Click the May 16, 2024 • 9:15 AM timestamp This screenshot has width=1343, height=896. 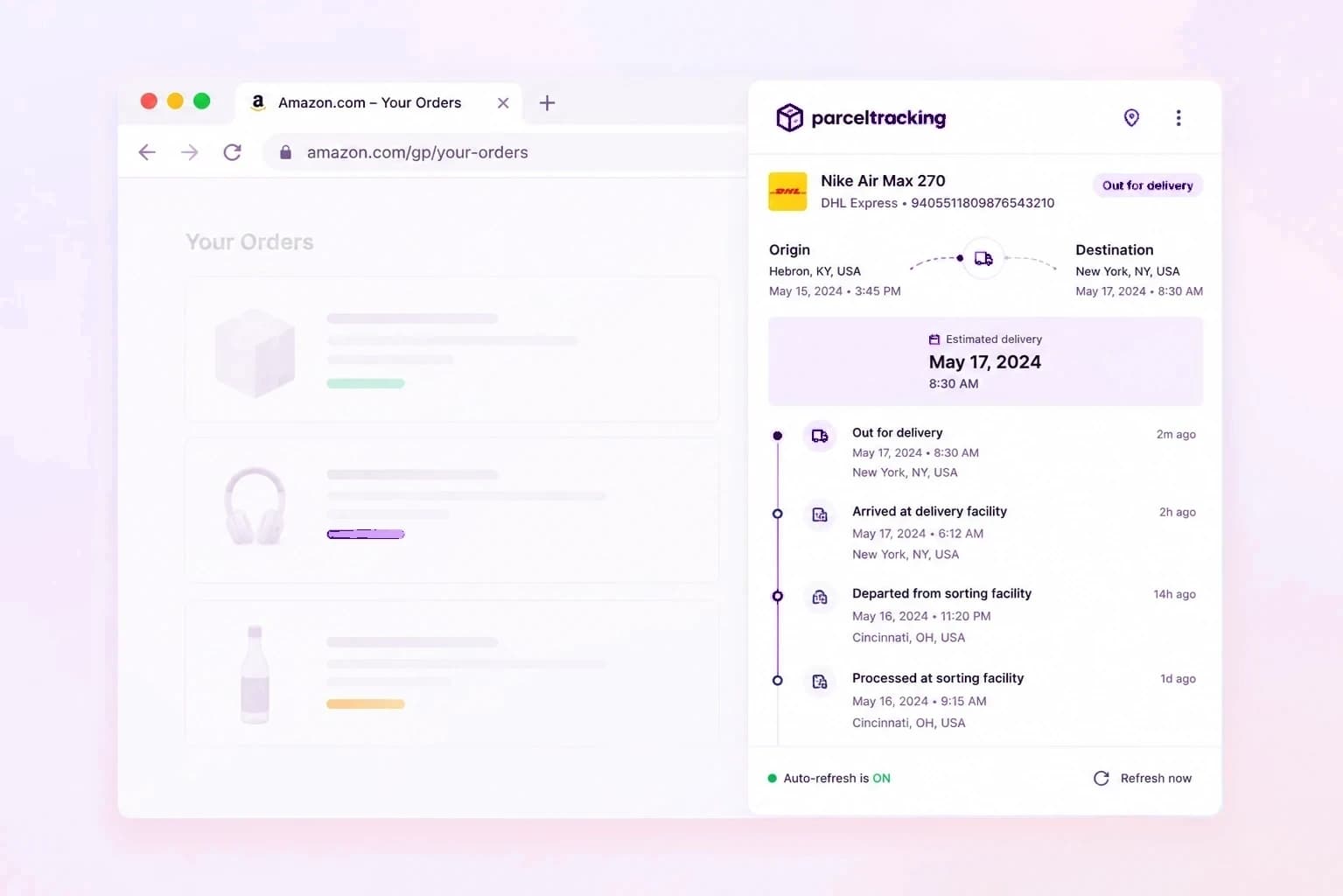click(920, 702)
